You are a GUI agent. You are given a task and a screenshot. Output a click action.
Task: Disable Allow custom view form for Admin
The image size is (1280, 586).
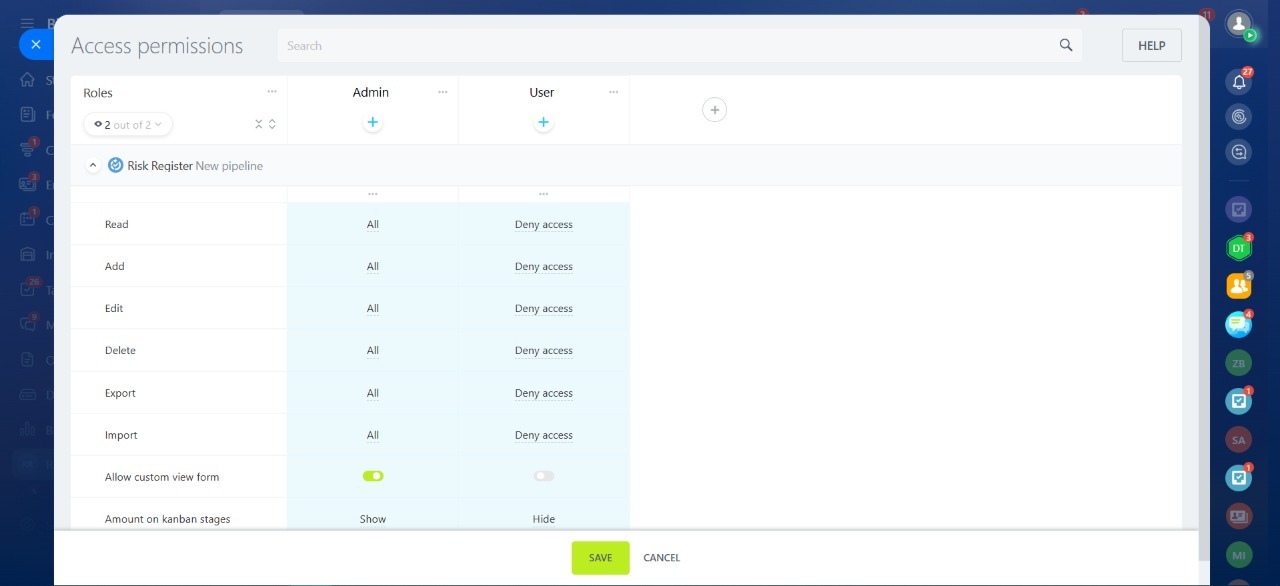(x=373, y=476)
